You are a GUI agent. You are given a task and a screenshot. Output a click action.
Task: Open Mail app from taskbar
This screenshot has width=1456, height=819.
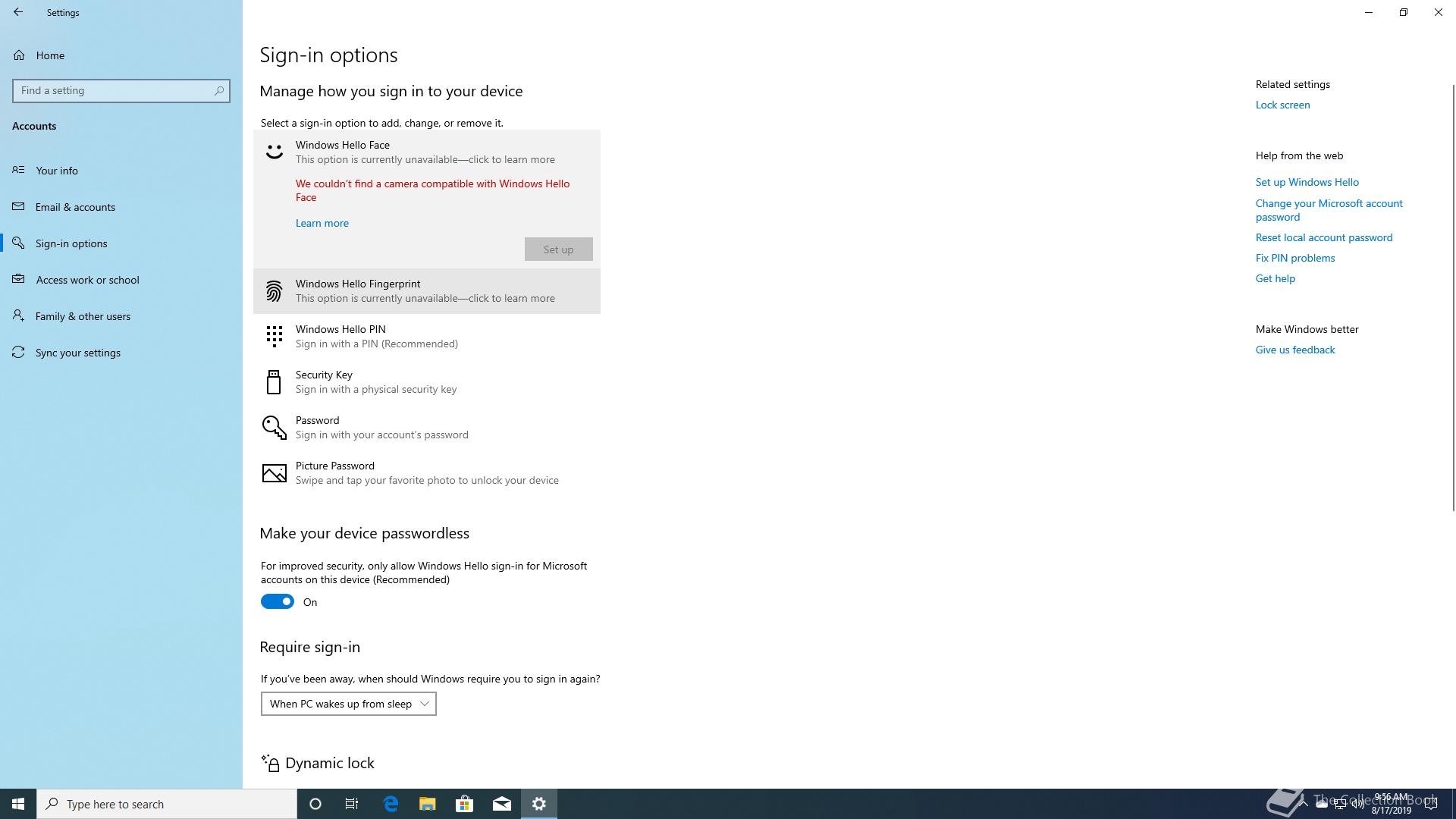pos(502,804)
